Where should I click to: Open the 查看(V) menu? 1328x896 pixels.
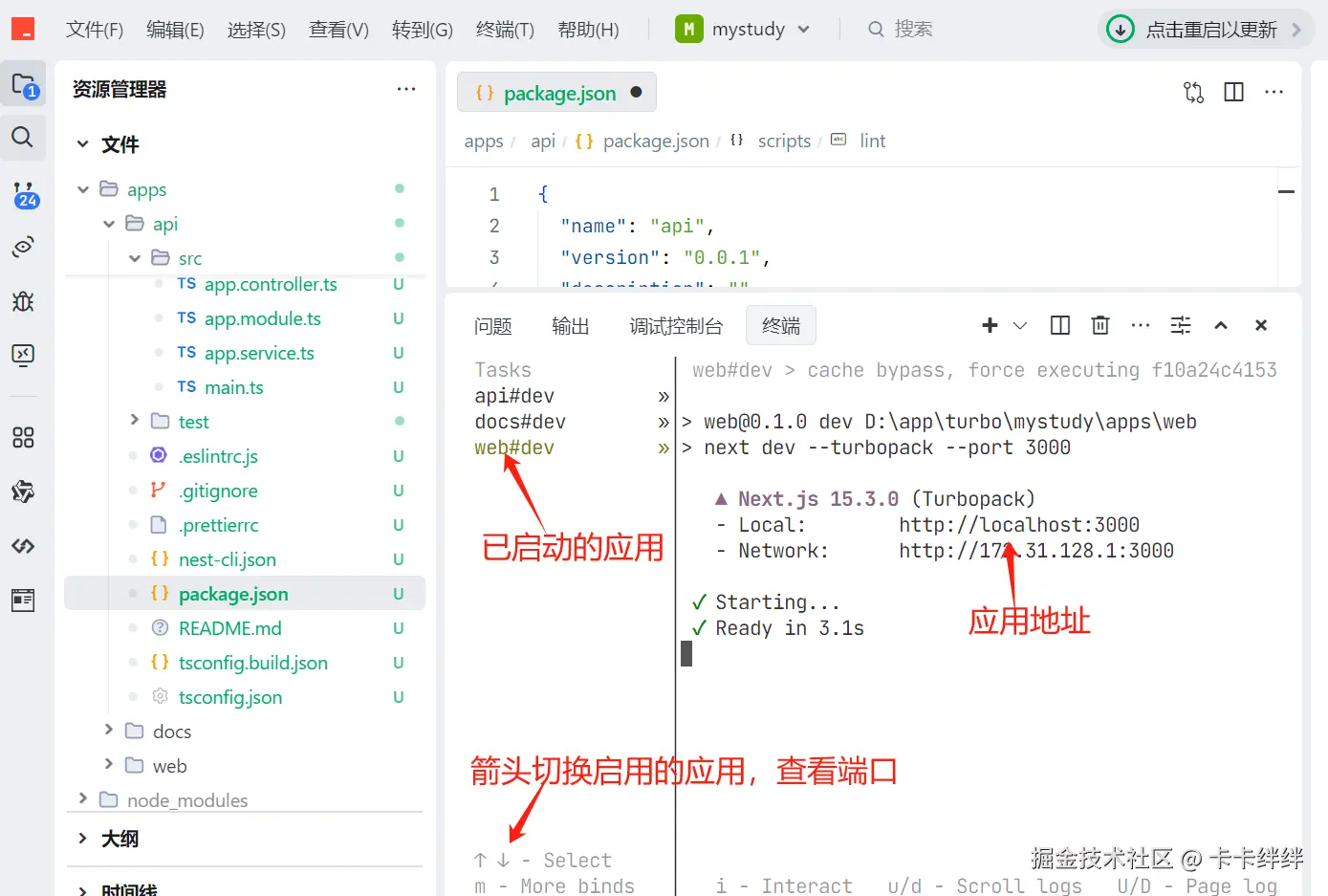coord(338,30)
